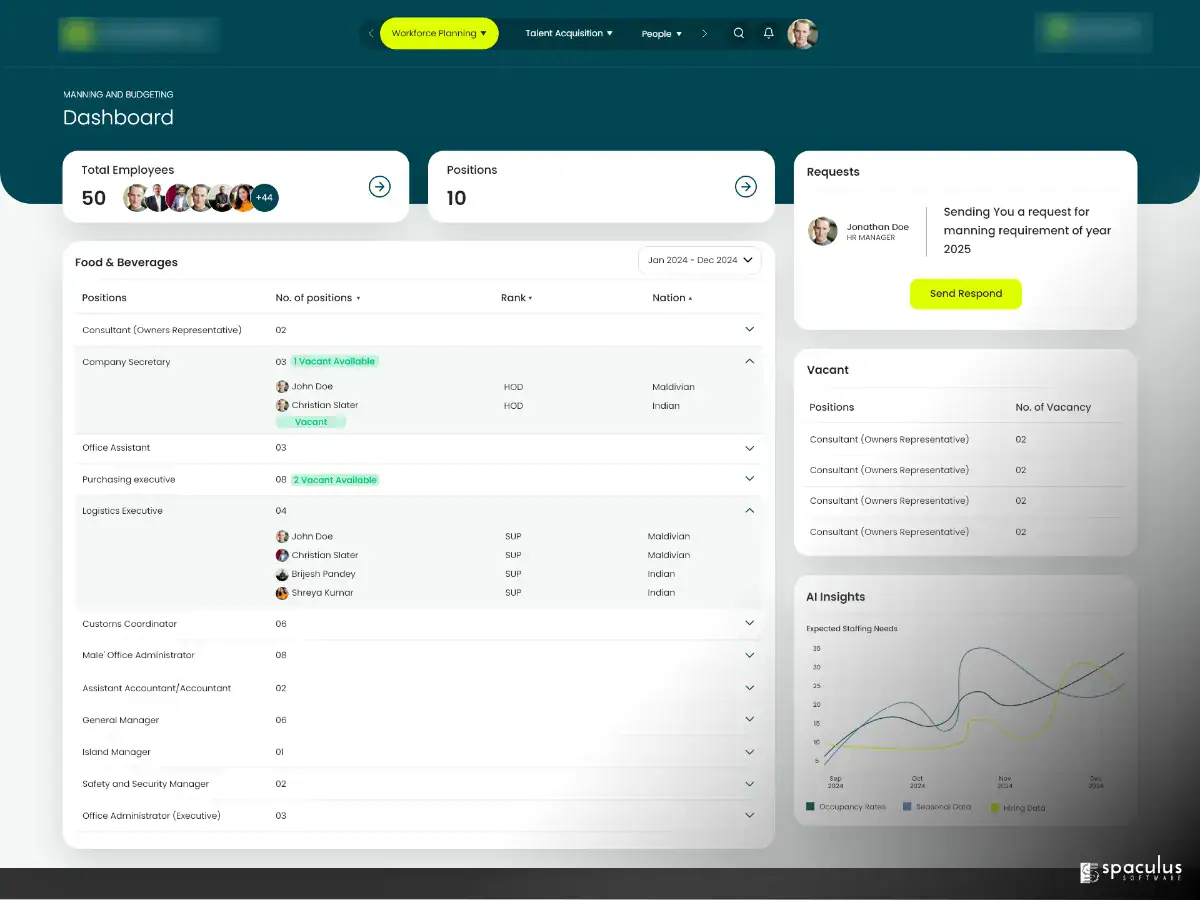The height and width of the screenshot is (900, 1200).
Task: Click Jonathan Doe's request avatar
Action: pos(823,231)
